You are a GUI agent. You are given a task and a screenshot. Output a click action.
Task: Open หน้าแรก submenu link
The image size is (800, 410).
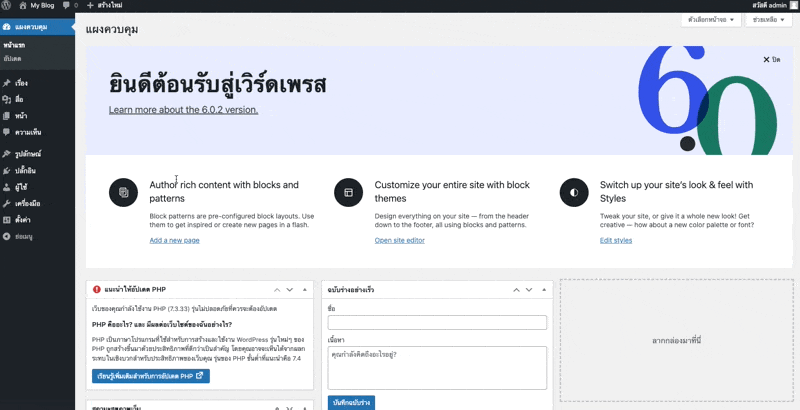coord(14,45)
